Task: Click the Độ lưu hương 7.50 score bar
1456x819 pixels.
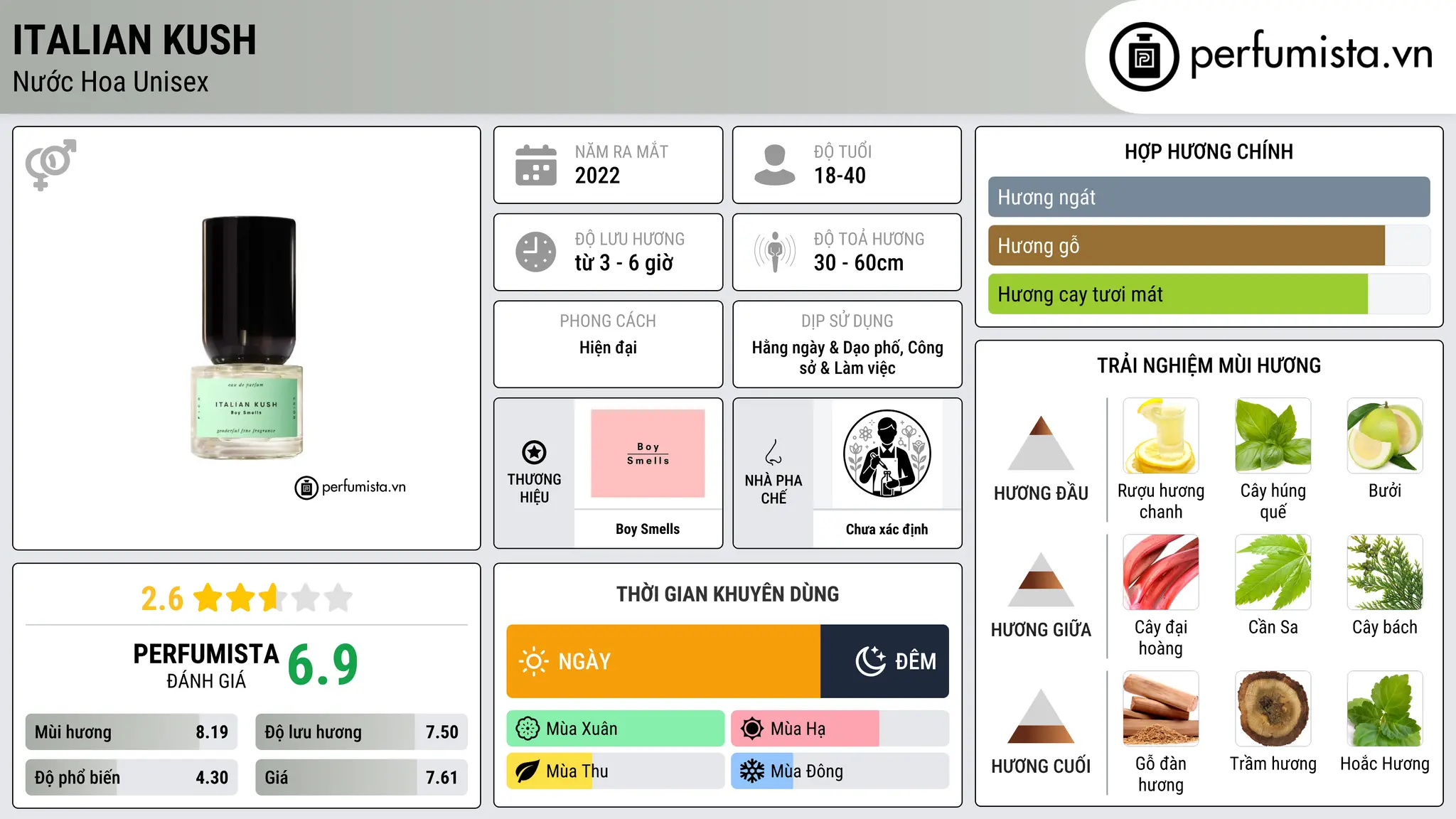Action: coord(361,732)
